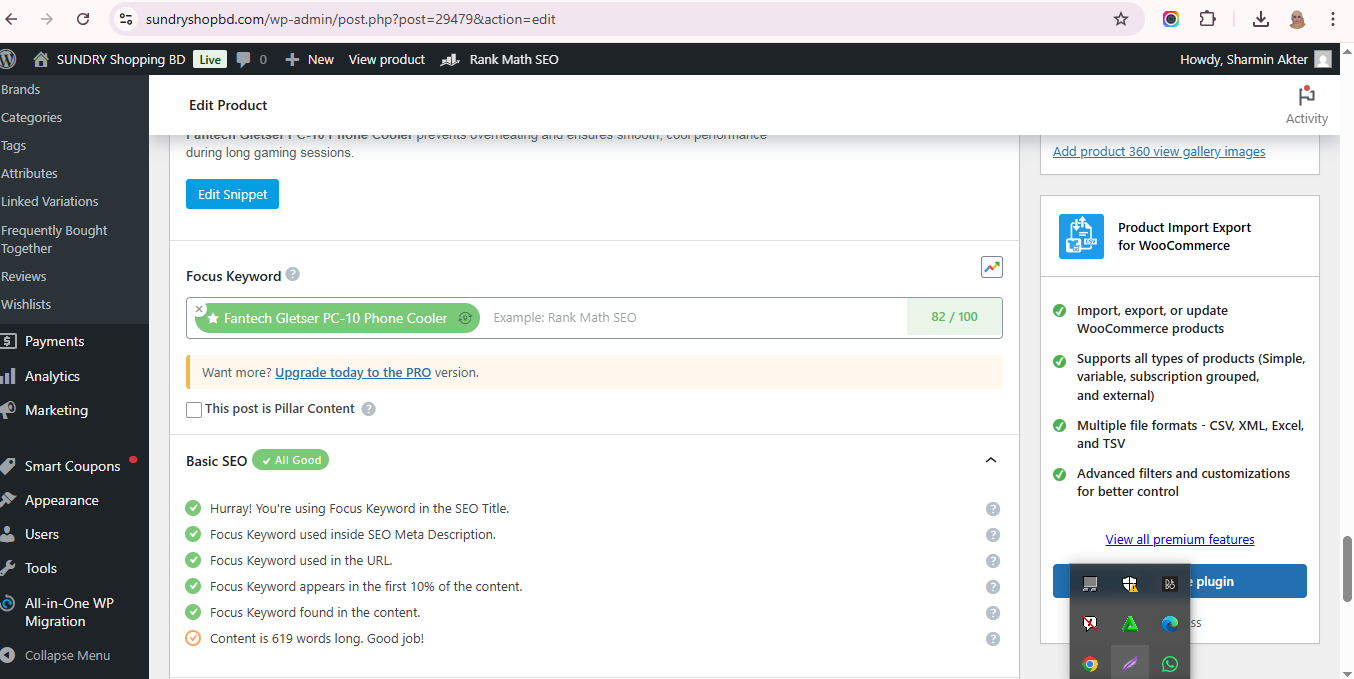Open Marketing in the sidebar

(56, 410)
